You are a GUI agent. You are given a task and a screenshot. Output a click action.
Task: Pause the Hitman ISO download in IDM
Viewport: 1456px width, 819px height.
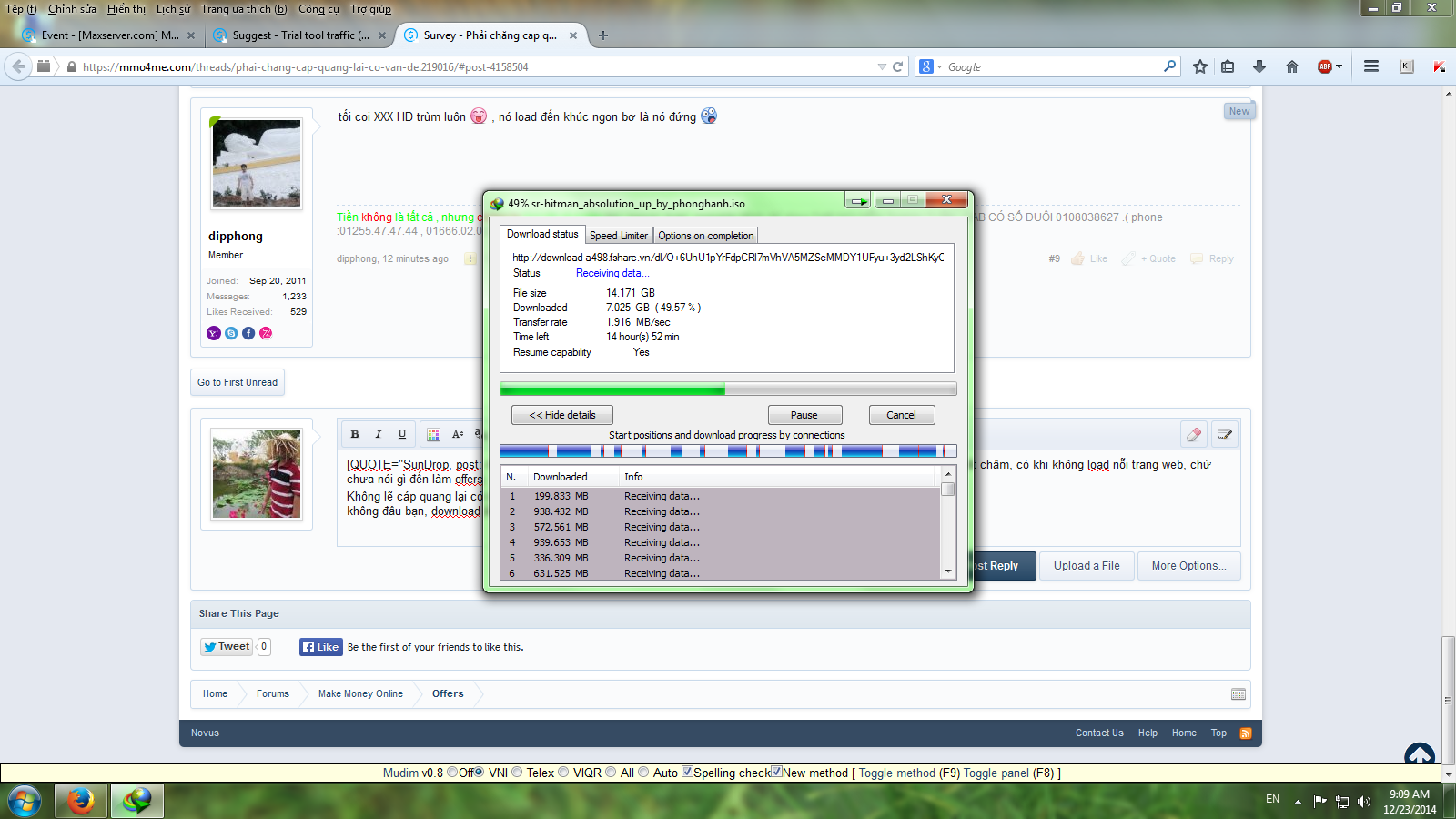804,414
